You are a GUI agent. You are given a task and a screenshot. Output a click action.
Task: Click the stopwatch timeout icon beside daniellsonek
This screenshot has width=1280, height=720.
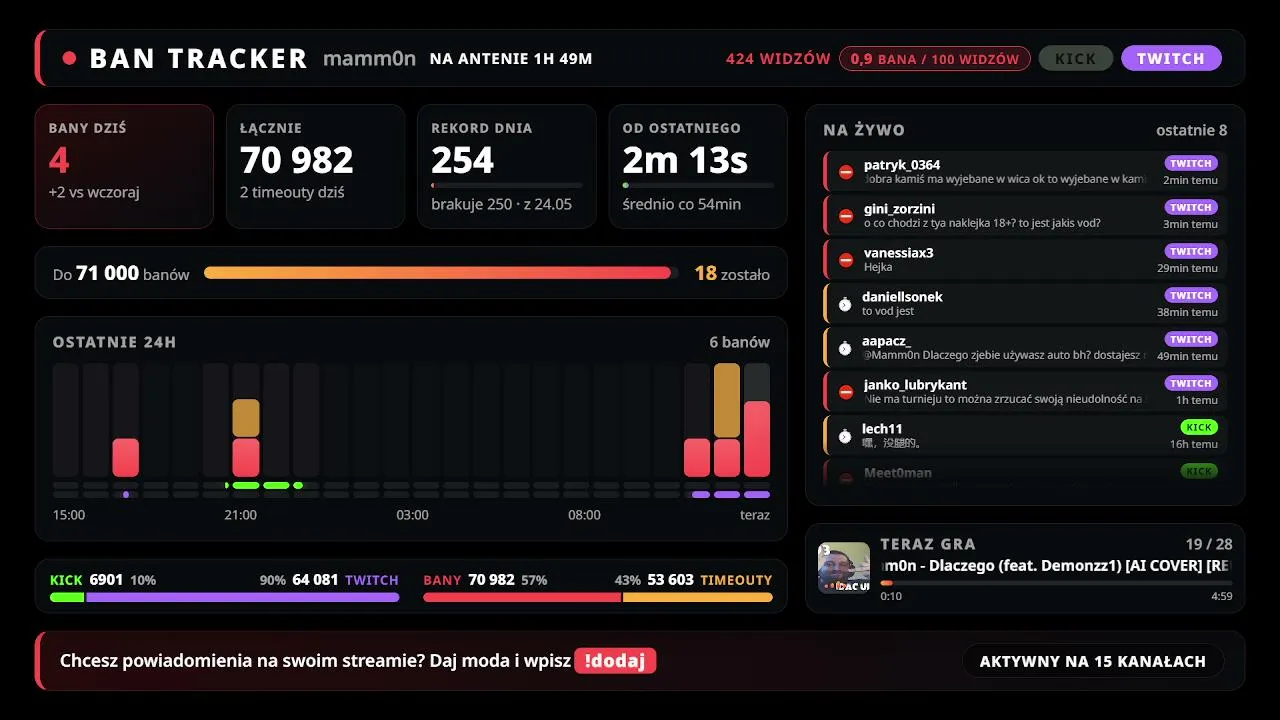(845, 304)
